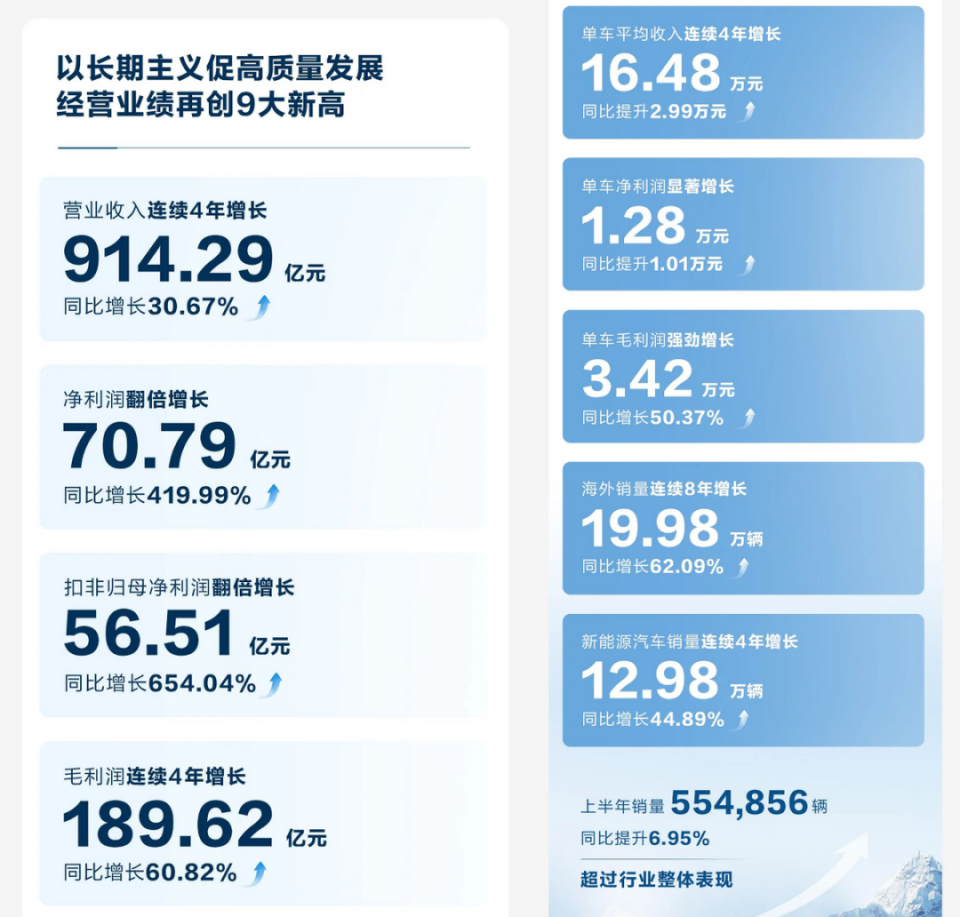Click the up arrow beside 同比提升2.99万元
This screenshot has width=960, height=917.
click(748, 111)
